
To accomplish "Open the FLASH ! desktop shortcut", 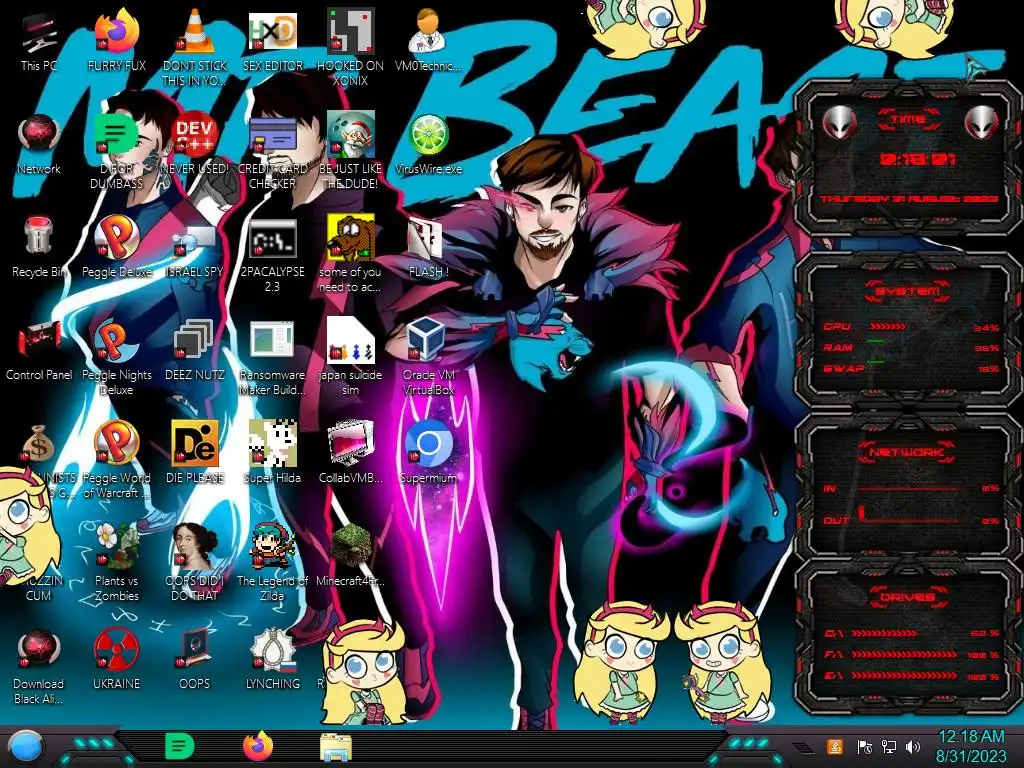I will pyautogui.click(x=428, y=248).
